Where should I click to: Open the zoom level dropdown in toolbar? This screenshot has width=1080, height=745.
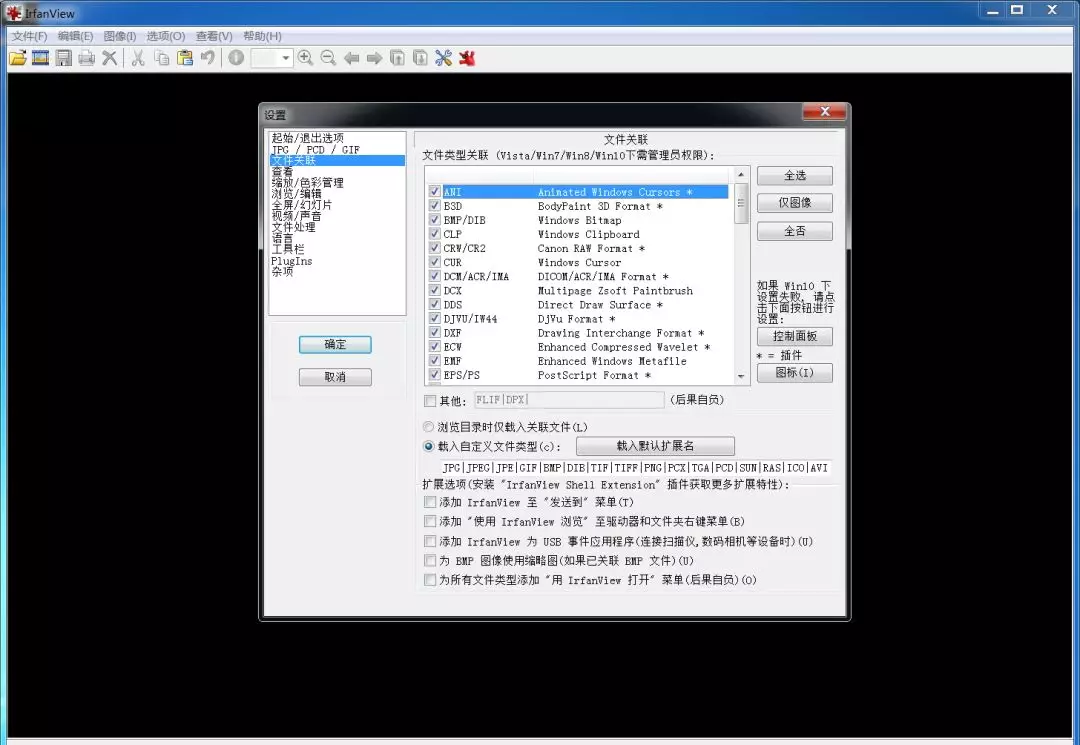tap(286, 59)
